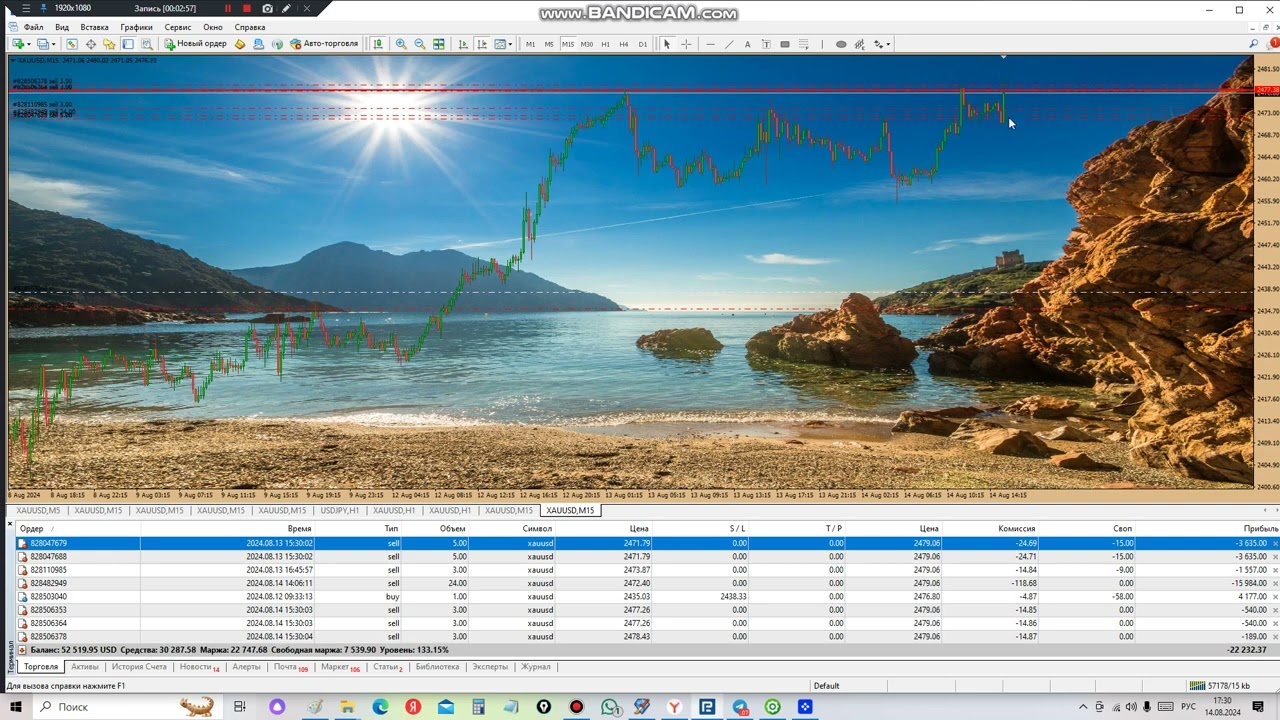Image resolution: width=1280 pixels, height=720 pixels.
Task: Select the rectangle shape tool
Action: tap(785, 44)
